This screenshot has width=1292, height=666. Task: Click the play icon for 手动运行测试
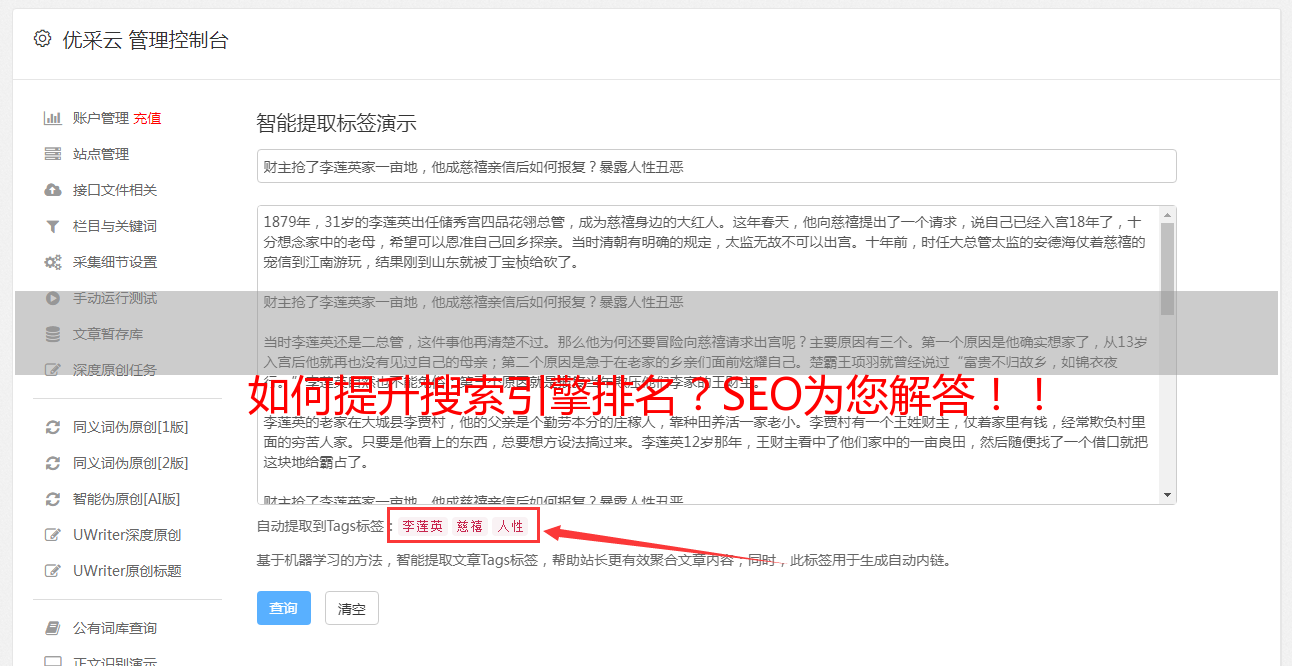tap(53, 298)
